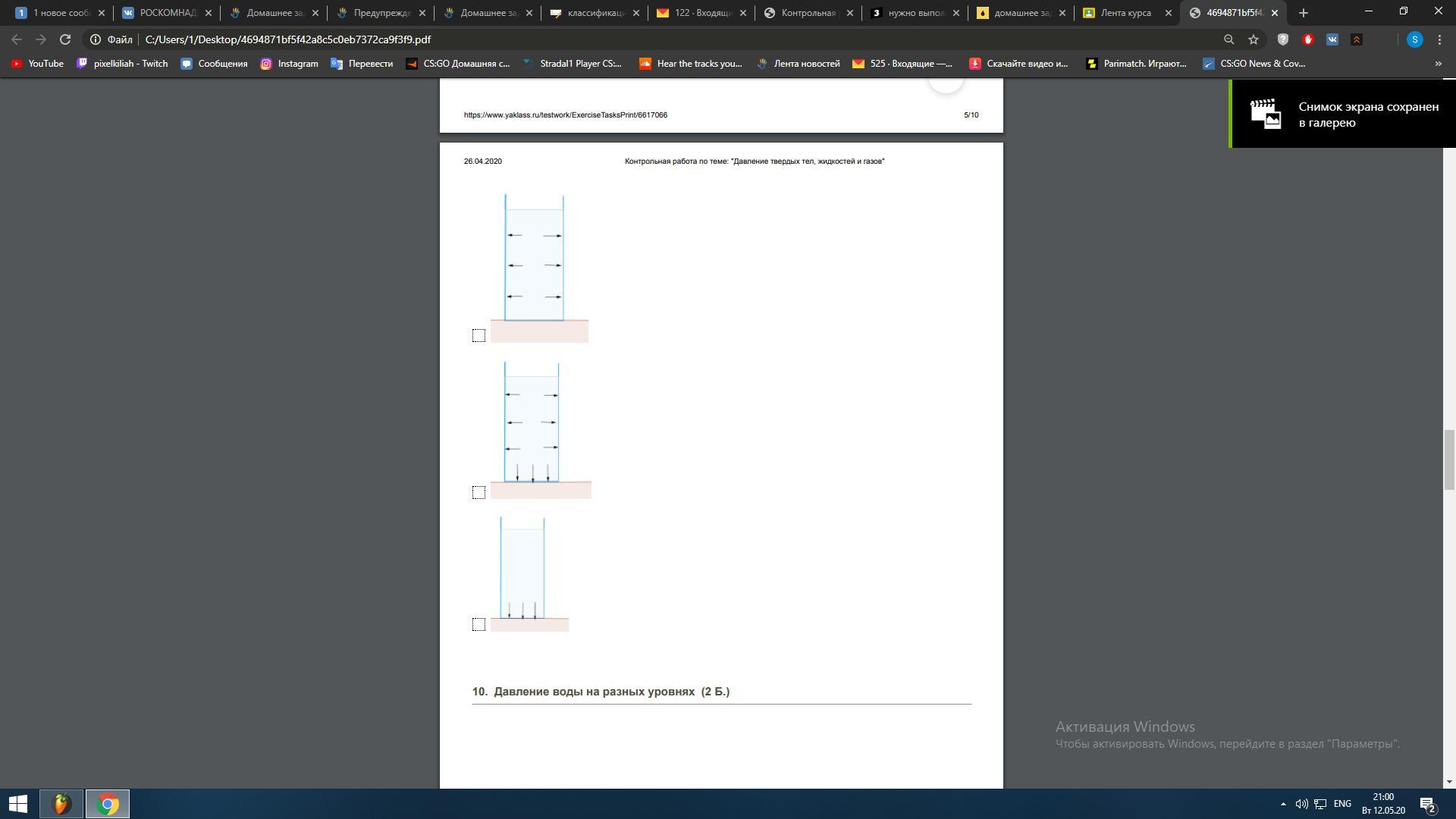The height and width of the screenshot is (819, 1456).
Task: Click the VK extension icon in toolbar
Action: pos(1332,39)
